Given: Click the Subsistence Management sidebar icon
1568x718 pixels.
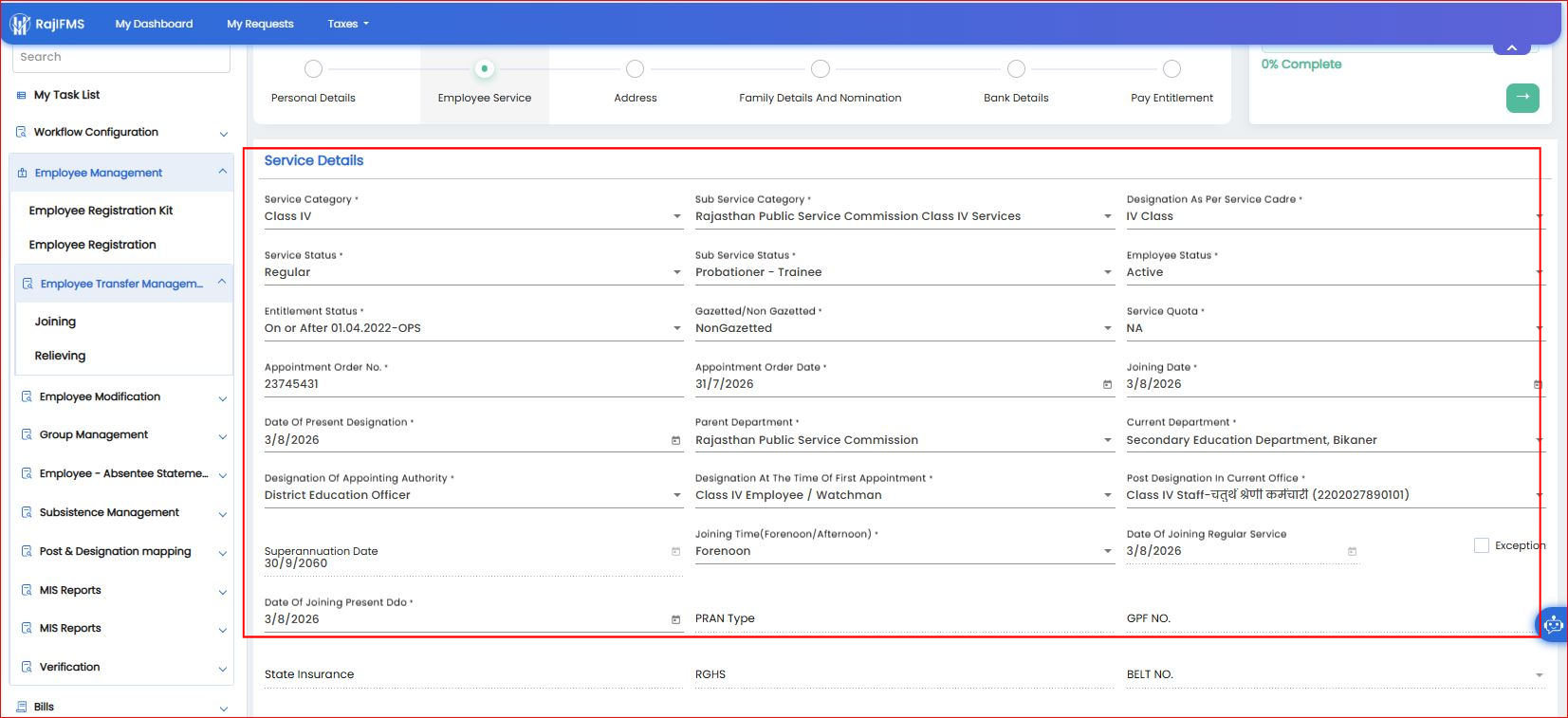Looking at the screenshot, I should (27, 512).
